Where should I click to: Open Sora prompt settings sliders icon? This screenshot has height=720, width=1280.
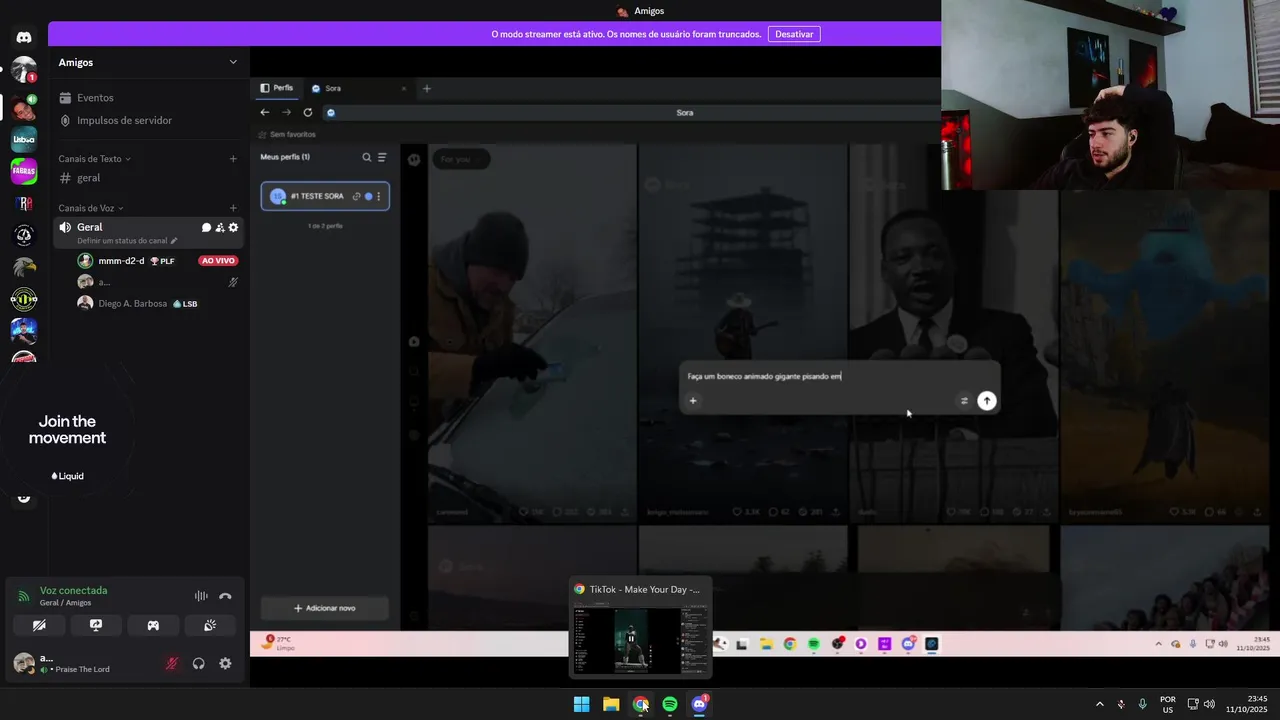point(964,401)
